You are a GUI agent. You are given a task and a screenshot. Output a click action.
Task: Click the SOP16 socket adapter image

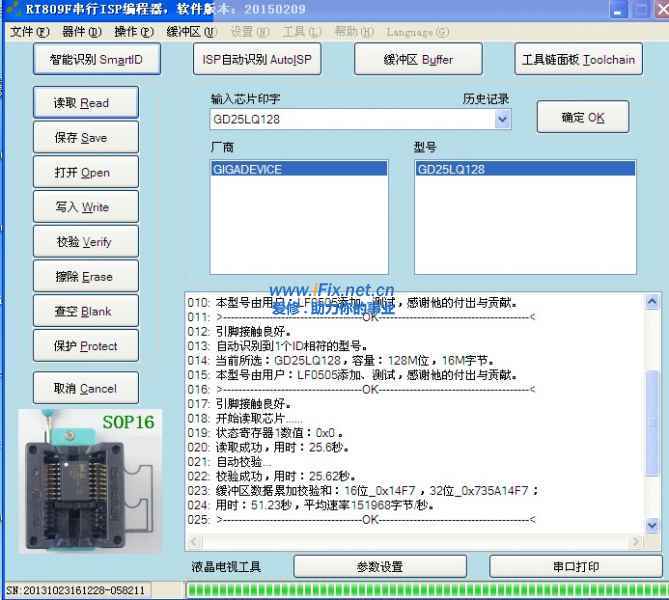[90, 481]
